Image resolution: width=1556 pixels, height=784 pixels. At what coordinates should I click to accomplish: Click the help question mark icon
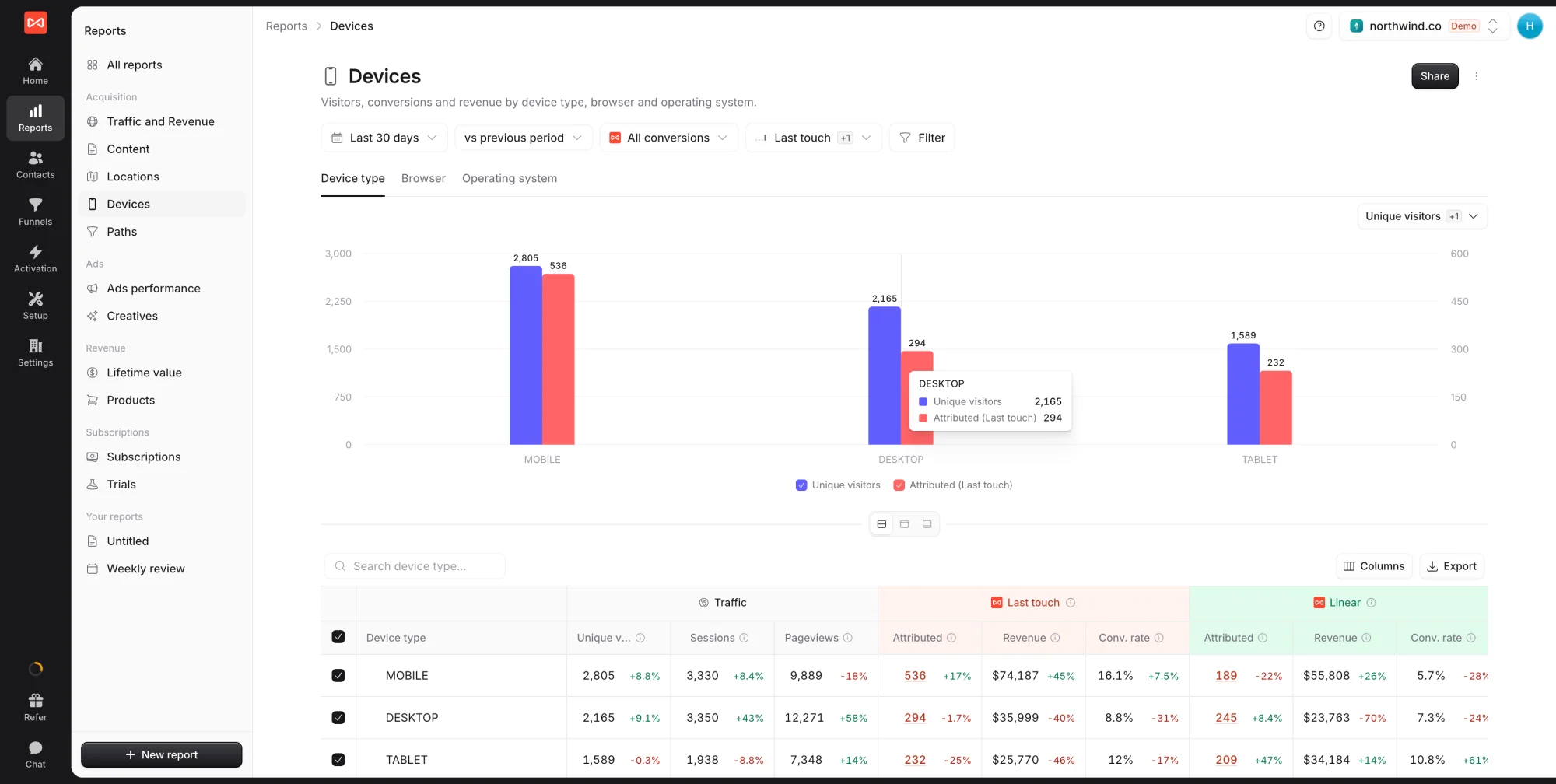click(1319, 26)
